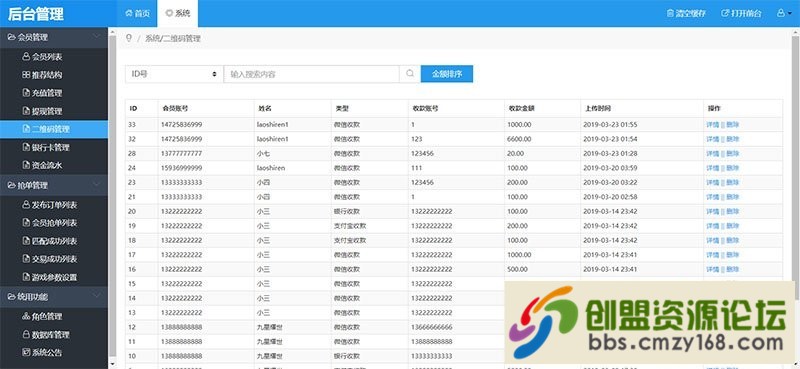
Task: Click the 后台管理 header title
Action: coord(36,14)
